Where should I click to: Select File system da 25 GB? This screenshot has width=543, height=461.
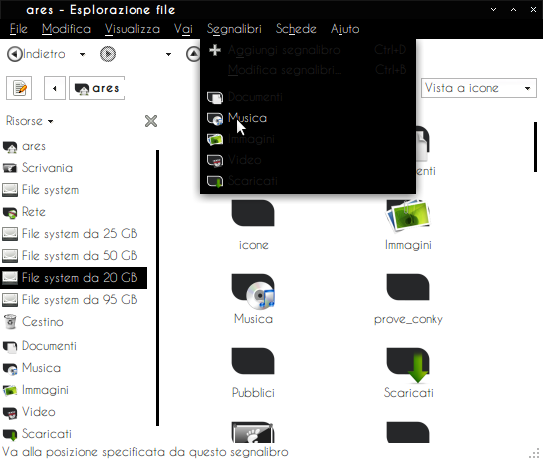73,234
